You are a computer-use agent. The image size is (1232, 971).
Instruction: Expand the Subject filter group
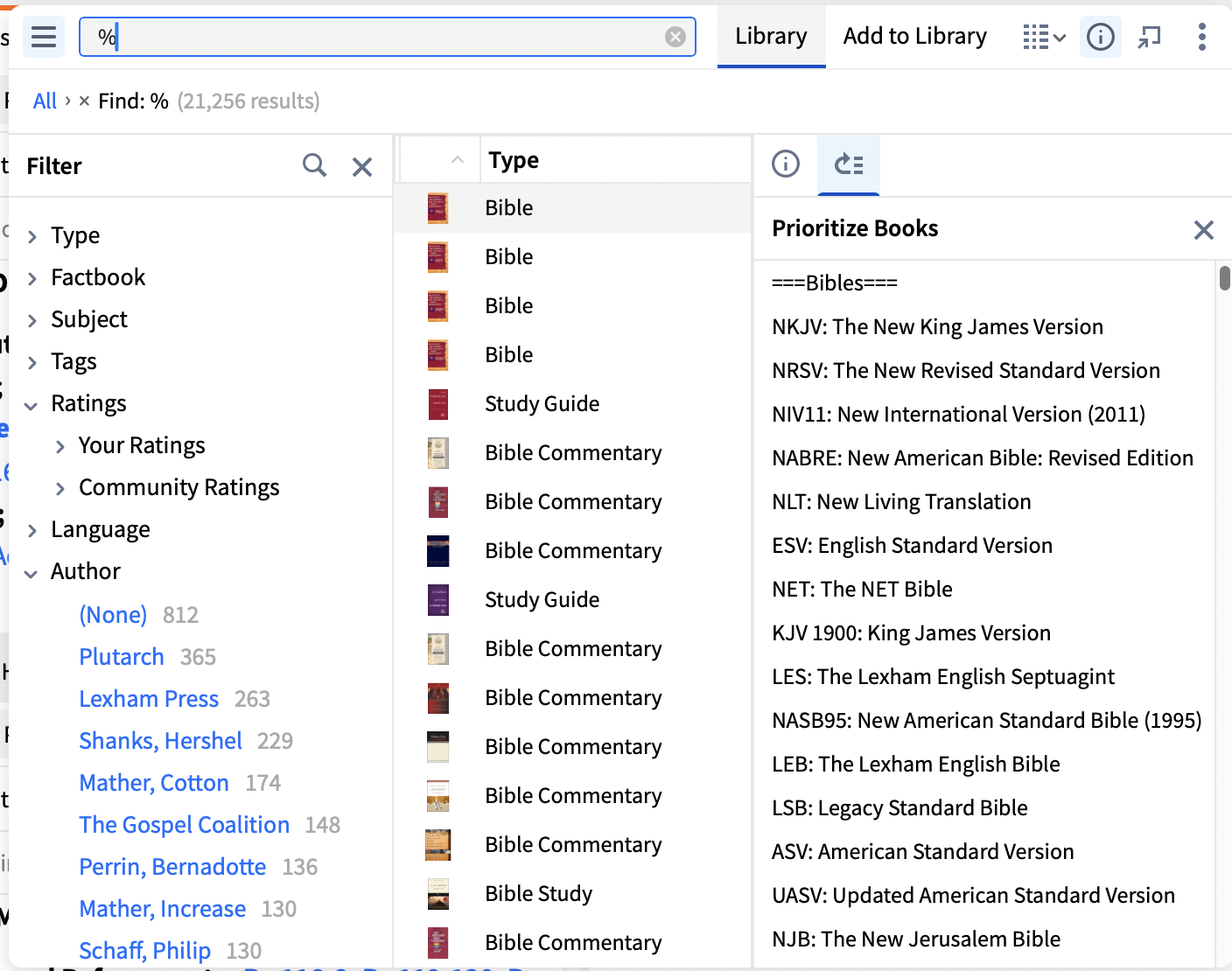point(32,320)
